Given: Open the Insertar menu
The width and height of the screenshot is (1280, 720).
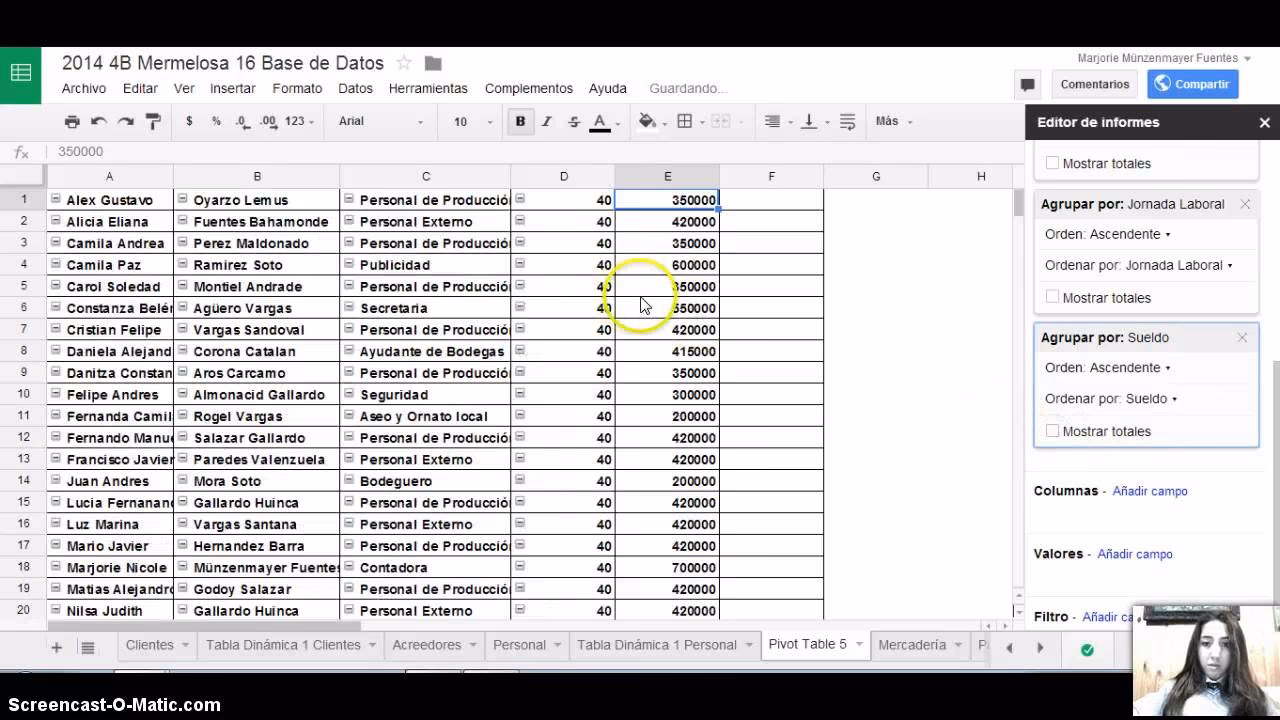Looking at the screenshot, I should pos(233,88).
